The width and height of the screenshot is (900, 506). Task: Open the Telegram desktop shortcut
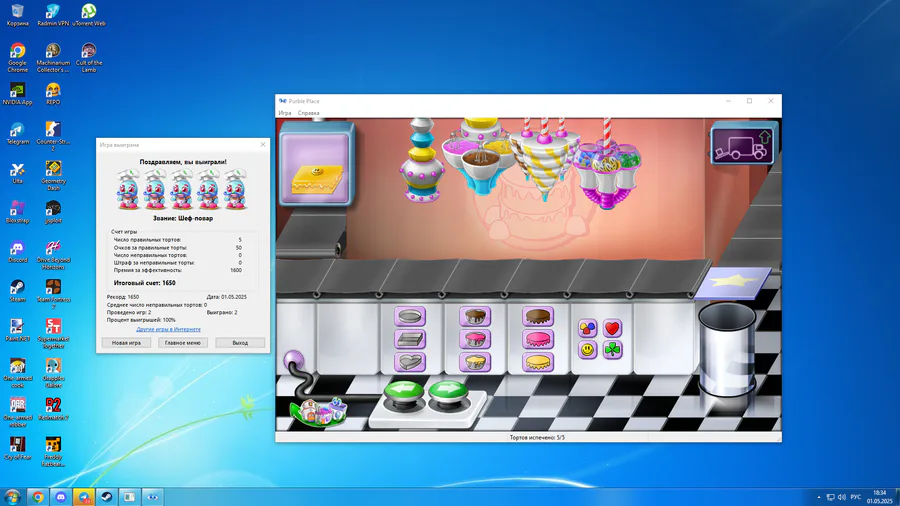pos(17,133)
